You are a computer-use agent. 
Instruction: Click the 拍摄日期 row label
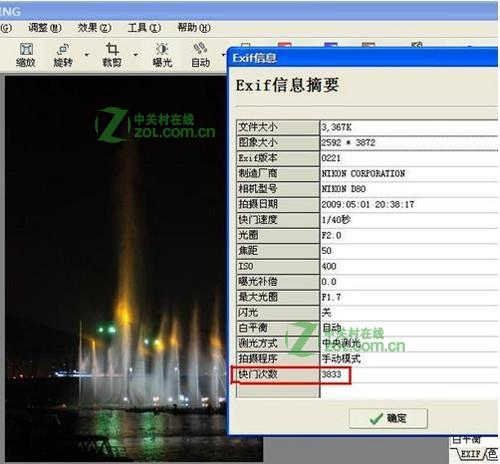click(258, 204)
